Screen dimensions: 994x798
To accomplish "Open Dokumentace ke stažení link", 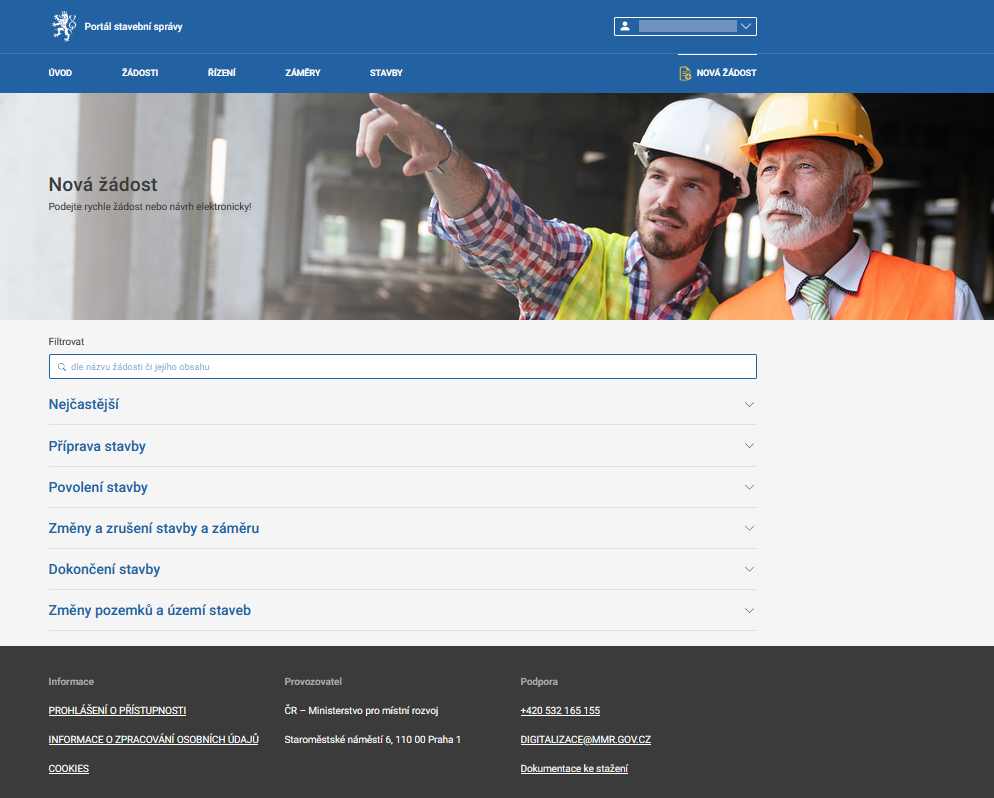I will 574,769.
